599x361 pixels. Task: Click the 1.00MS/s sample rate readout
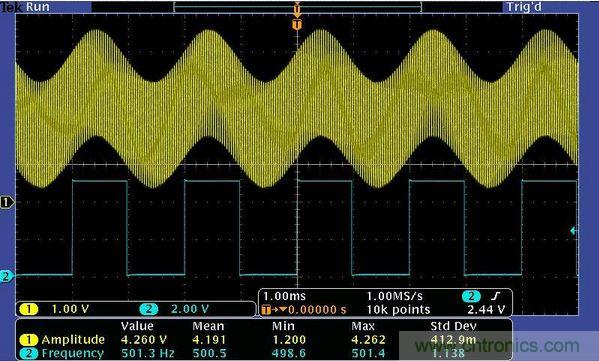[x=395, y=296]
